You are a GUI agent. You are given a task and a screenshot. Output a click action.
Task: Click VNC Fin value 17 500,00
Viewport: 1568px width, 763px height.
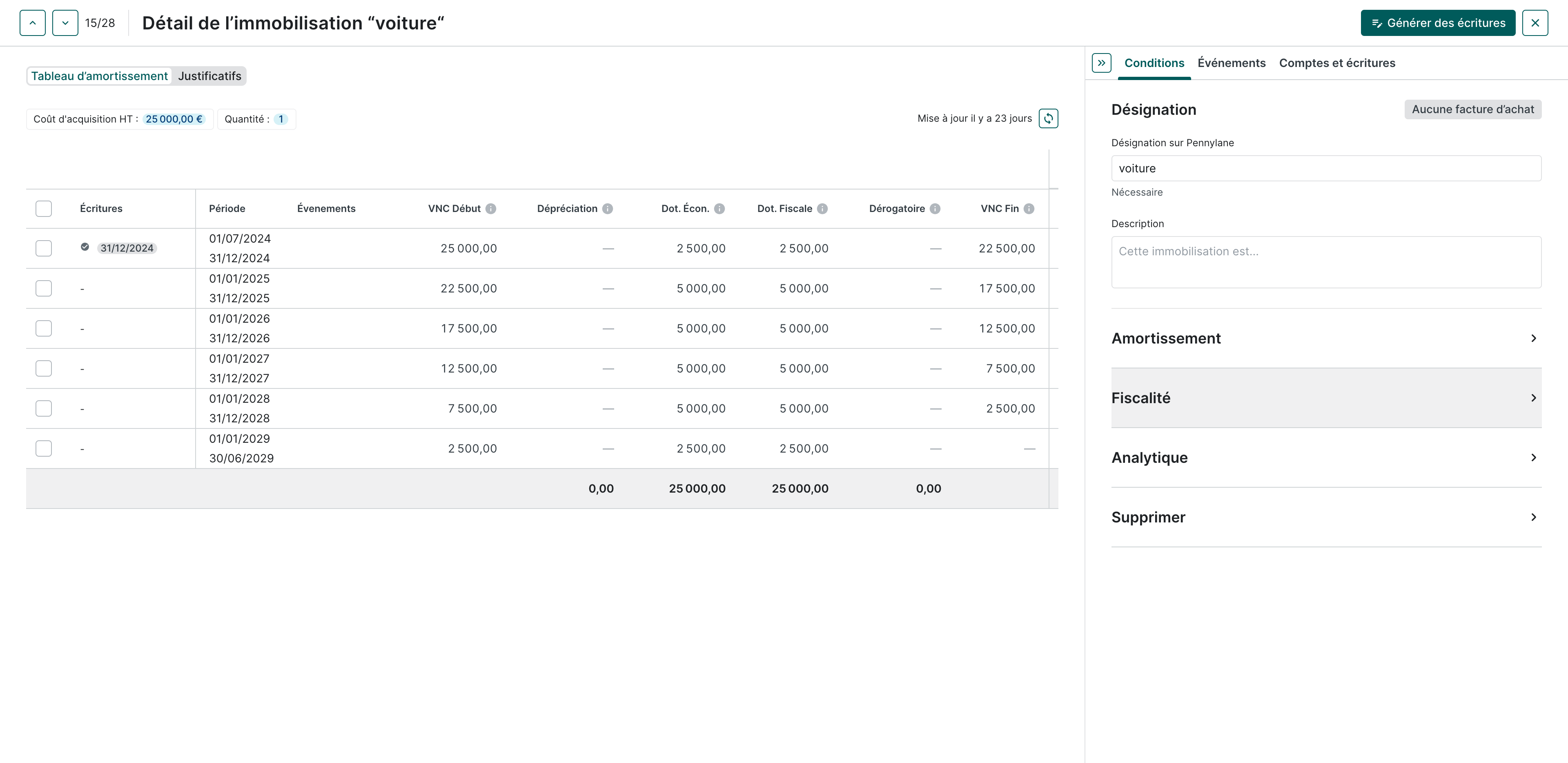pos(1006,289)
